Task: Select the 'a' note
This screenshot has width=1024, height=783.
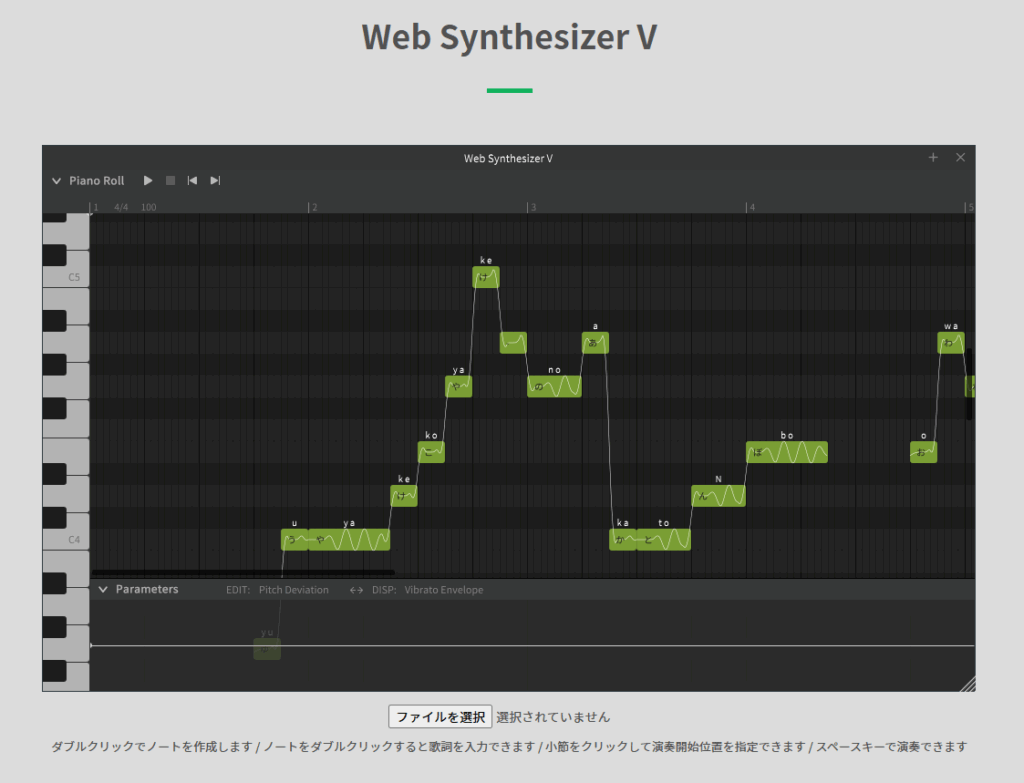Action: (596, 343)
